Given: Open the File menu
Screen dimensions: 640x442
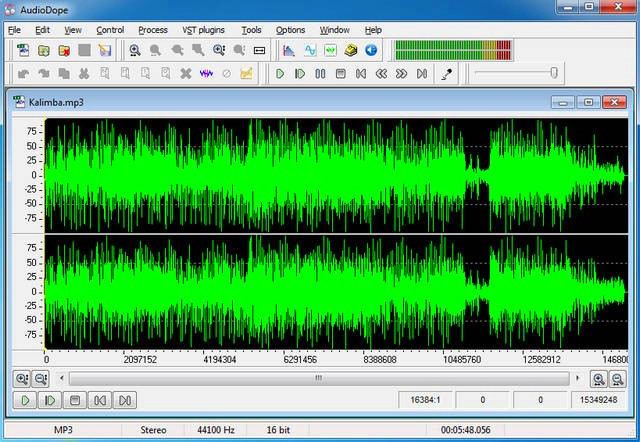Looking at the screenshot, I should (x=14, y=30).
